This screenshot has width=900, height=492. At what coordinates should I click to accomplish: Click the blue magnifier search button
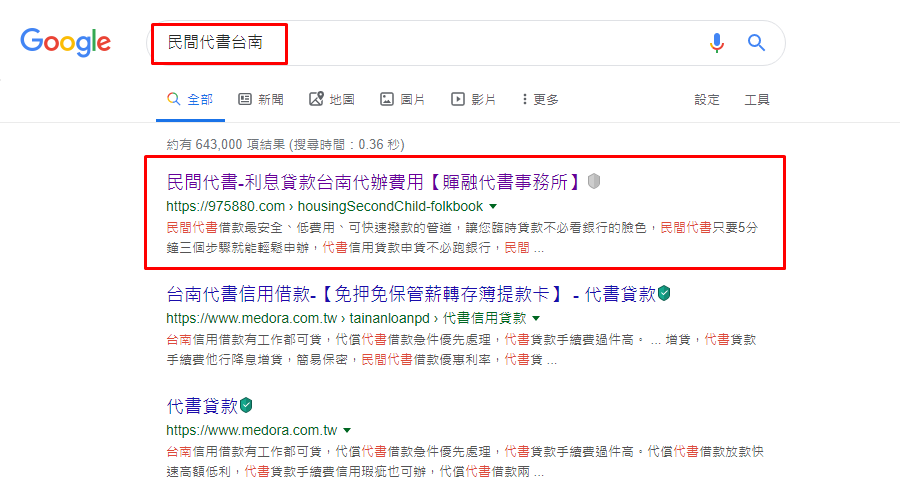[756, 42]
